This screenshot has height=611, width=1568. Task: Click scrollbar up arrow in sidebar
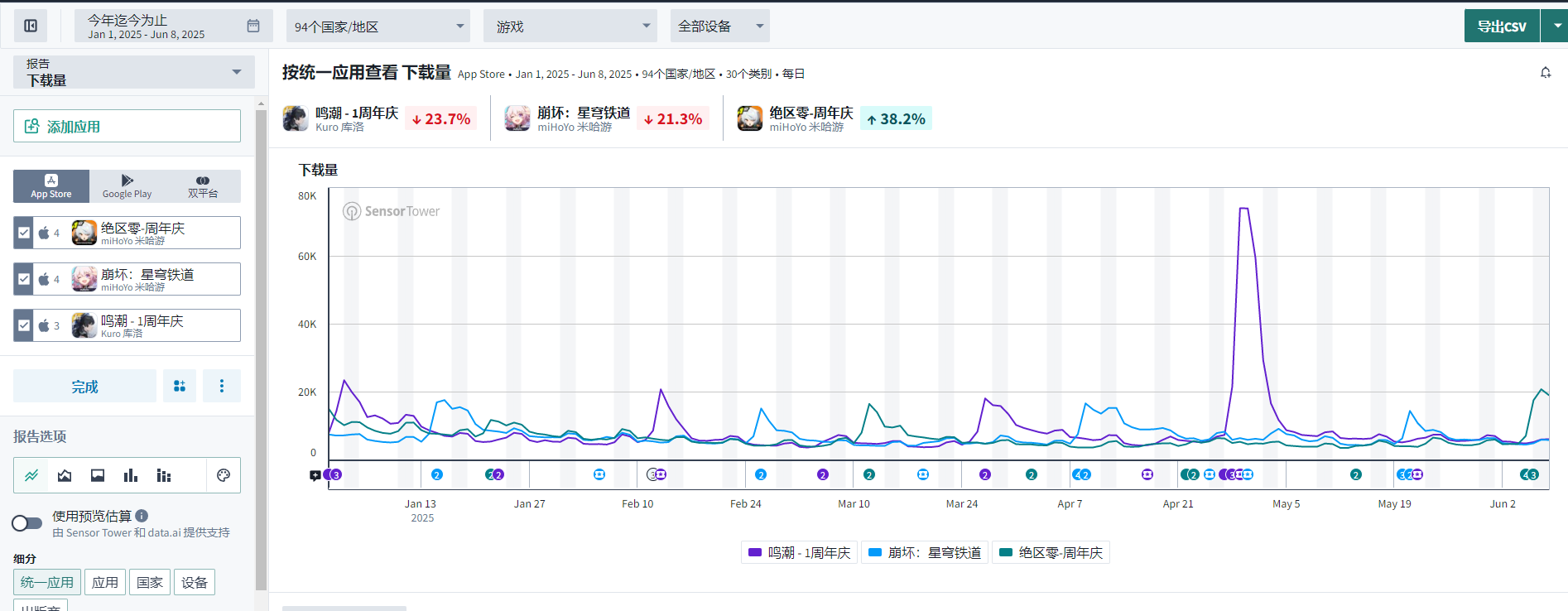262,104
